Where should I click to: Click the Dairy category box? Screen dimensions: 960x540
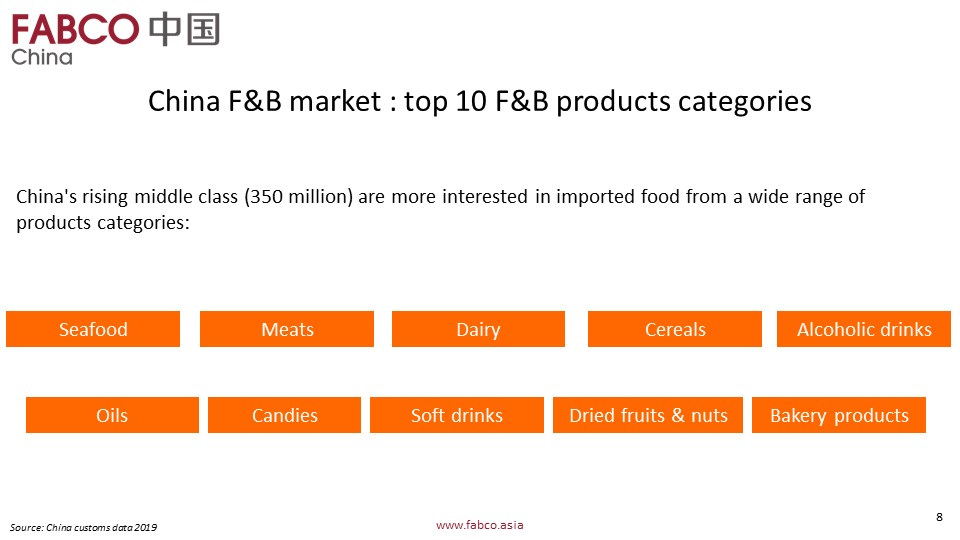[x=478, y=329]
